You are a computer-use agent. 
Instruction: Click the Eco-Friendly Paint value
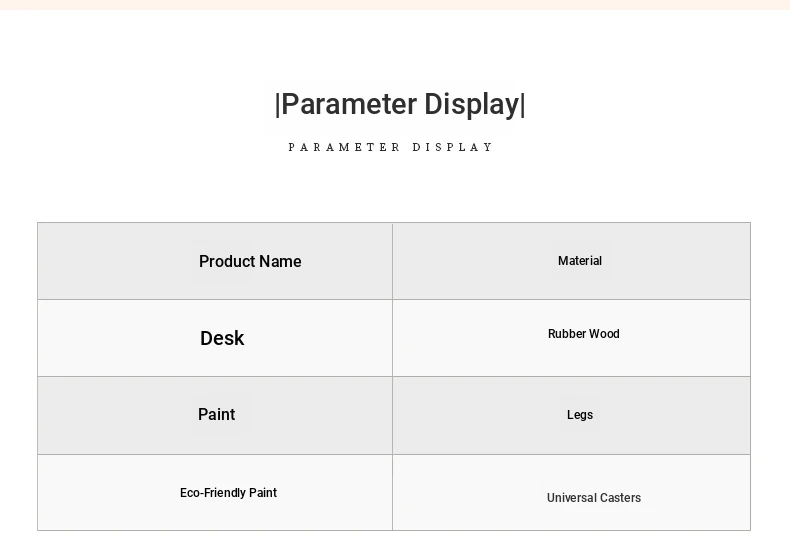228,493
